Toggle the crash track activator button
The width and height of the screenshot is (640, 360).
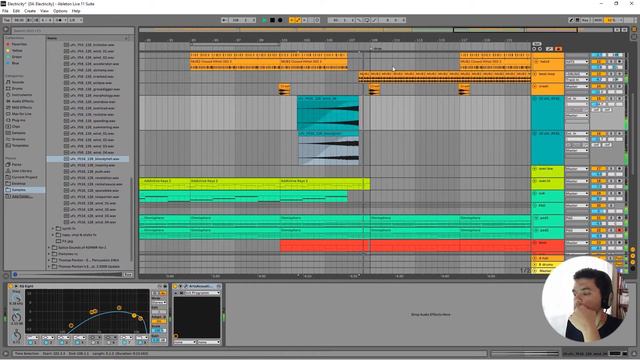pos(598,87)
